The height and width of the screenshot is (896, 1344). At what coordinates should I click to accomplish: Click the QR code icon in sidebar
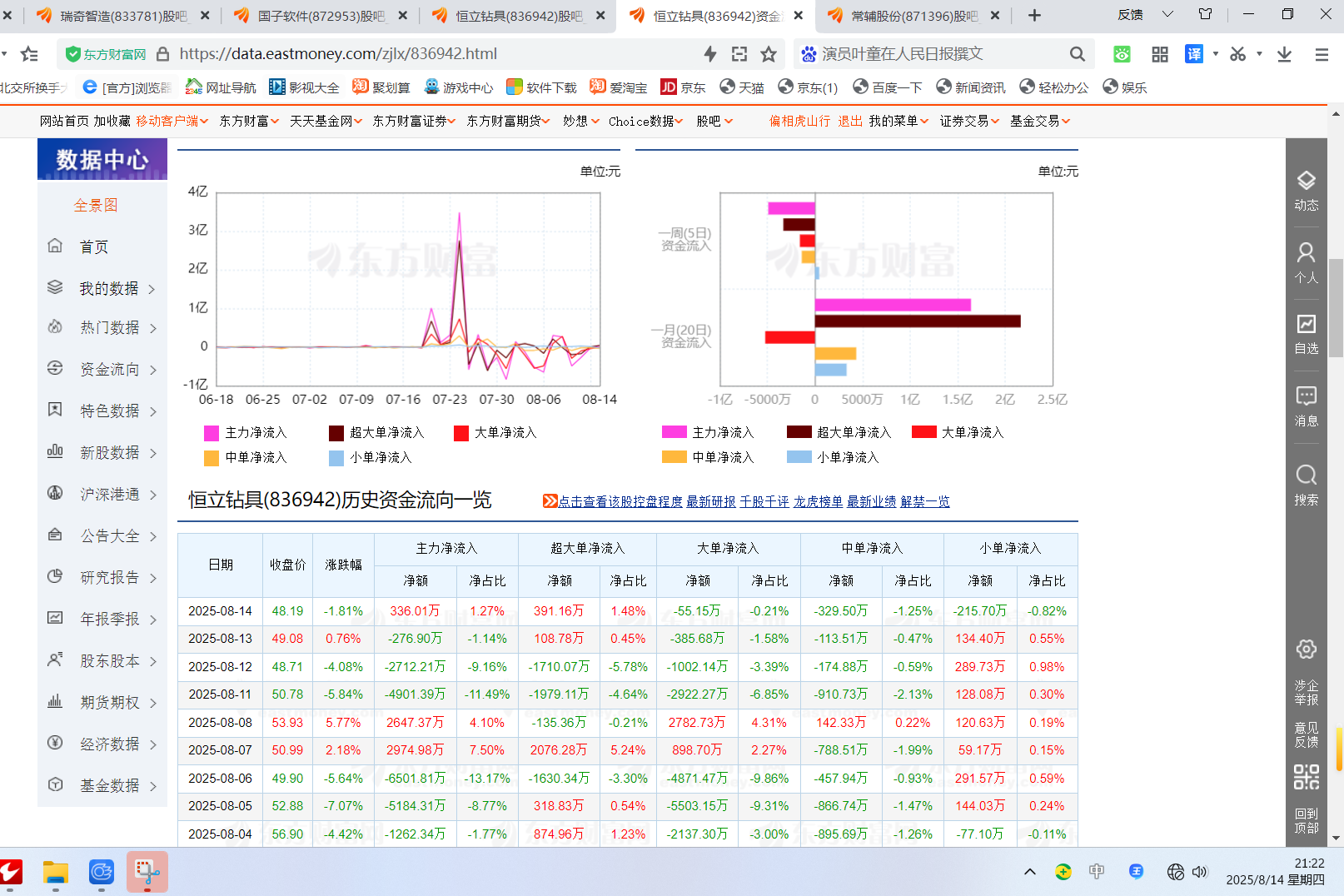tap(1306, 777)
